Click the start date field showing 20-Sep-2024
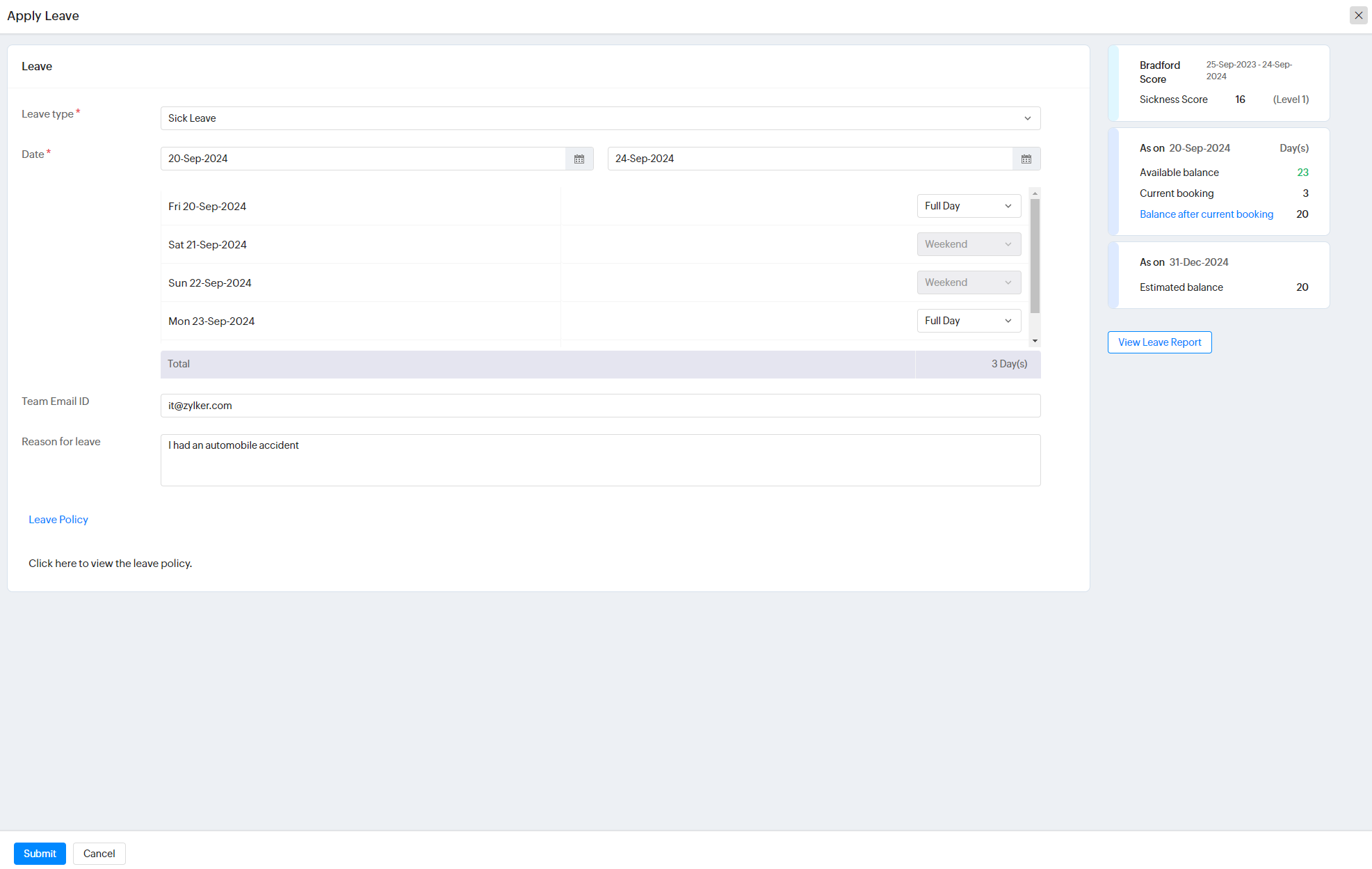The image size is (1372, 869). tap(363, 159)
